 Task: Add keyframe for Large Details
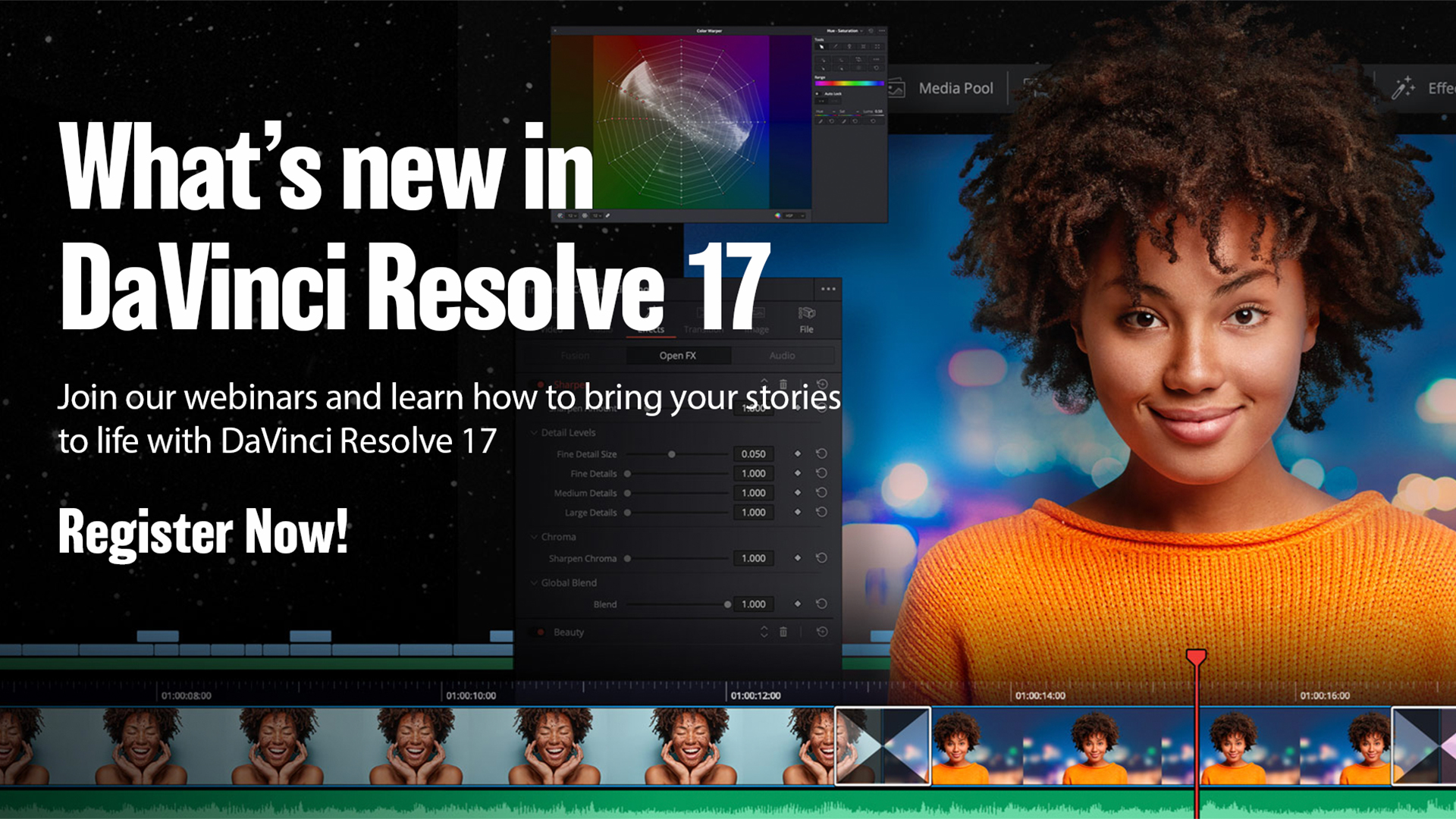pos(797,512)
